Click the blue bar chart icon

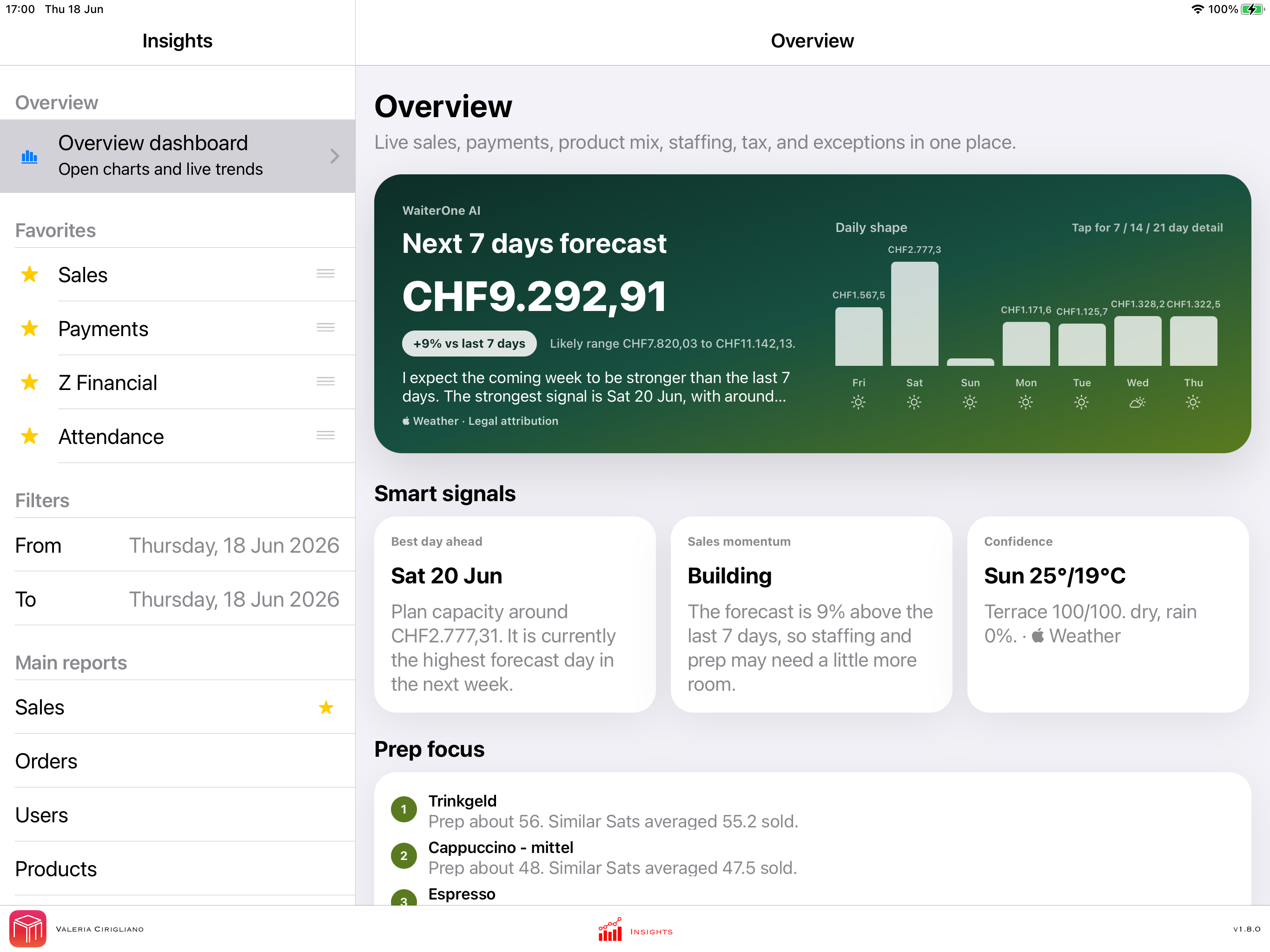[x=29, y=156]
